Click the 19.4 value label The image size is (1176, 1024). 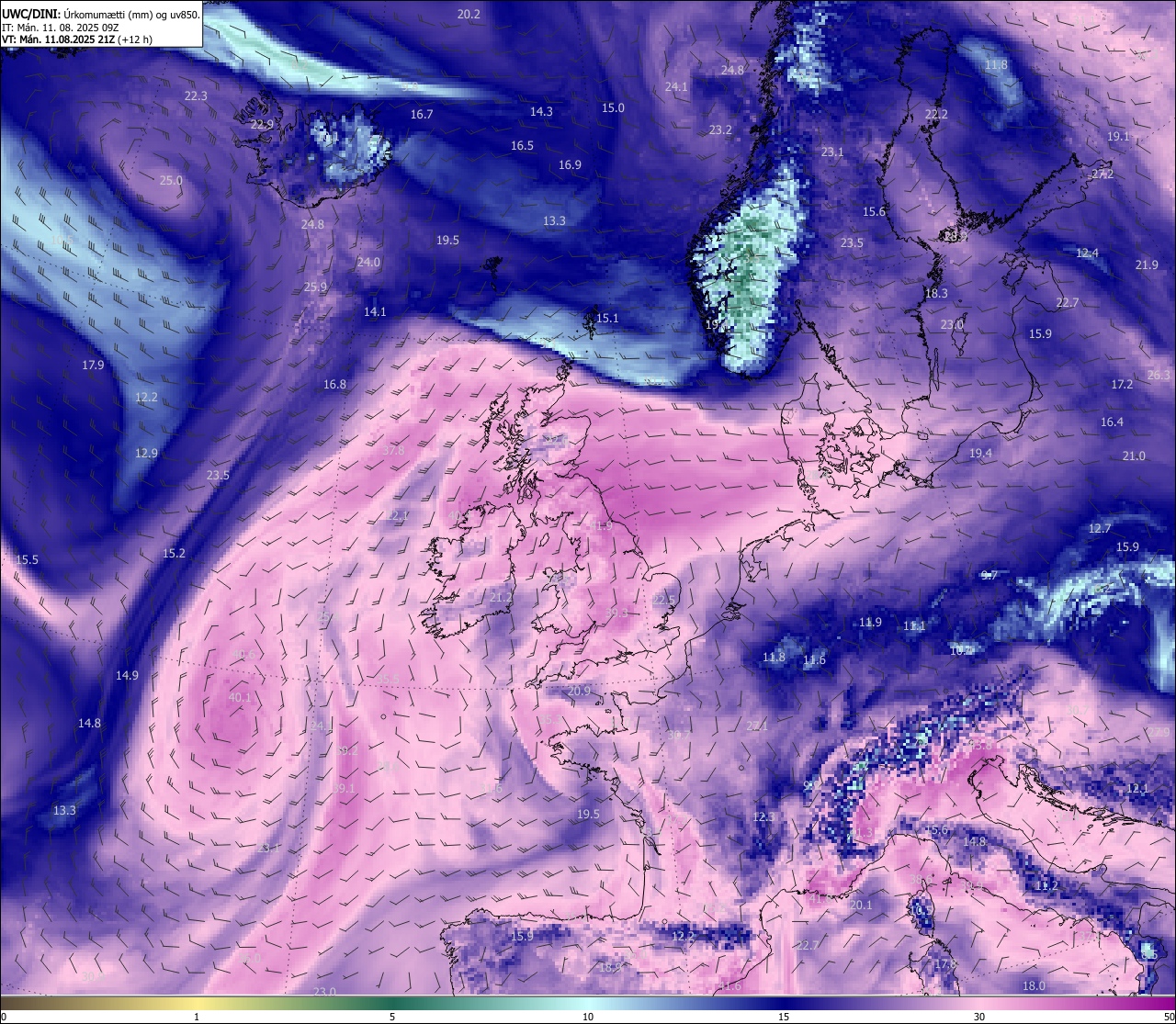click(980, 454)
